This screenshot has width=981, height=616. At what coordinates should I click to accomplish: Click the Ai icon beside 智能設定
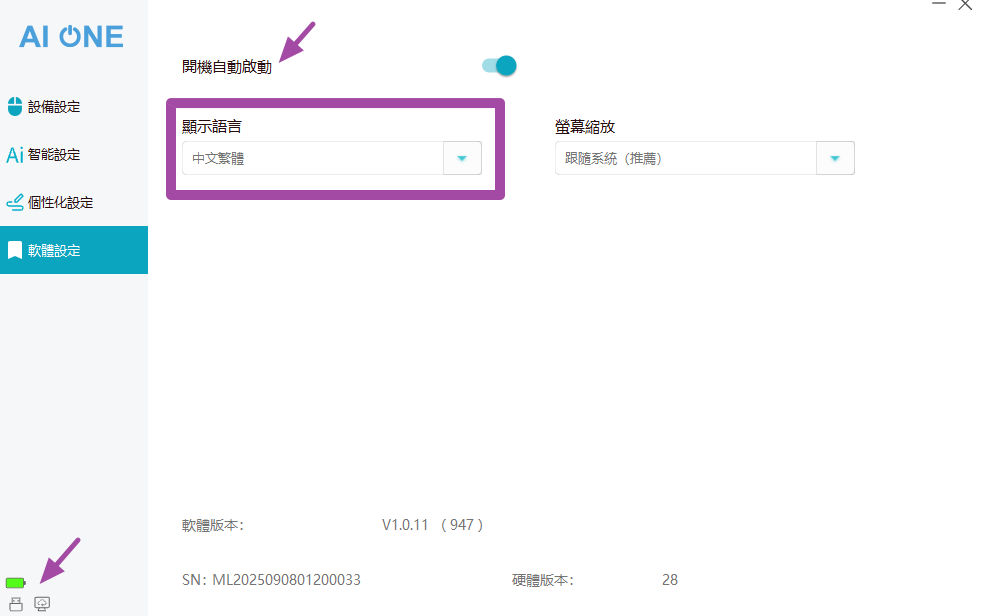pos(15,155)
